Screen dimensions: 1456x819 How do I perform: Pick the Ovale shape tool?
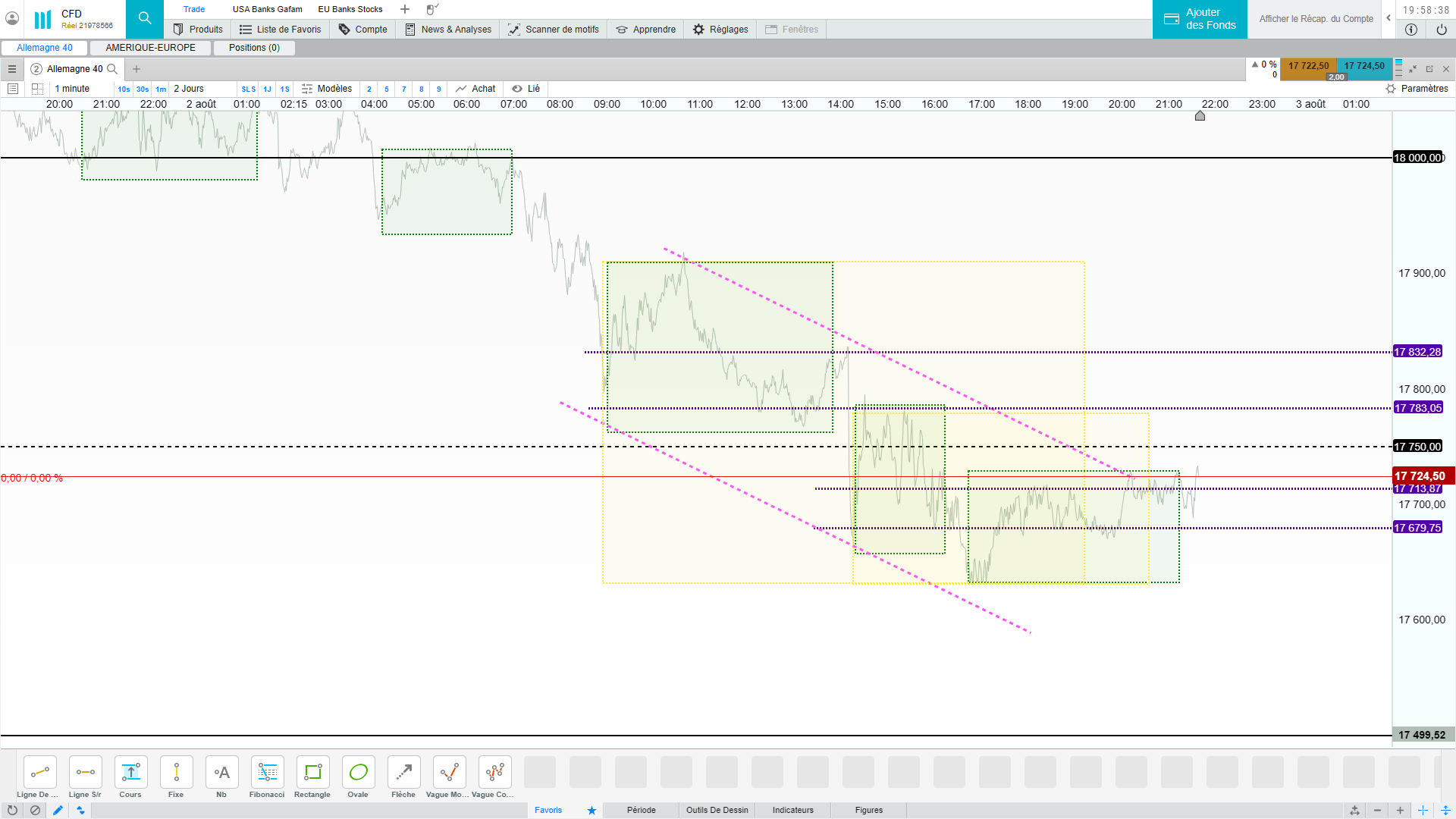[x=358, y=773]
